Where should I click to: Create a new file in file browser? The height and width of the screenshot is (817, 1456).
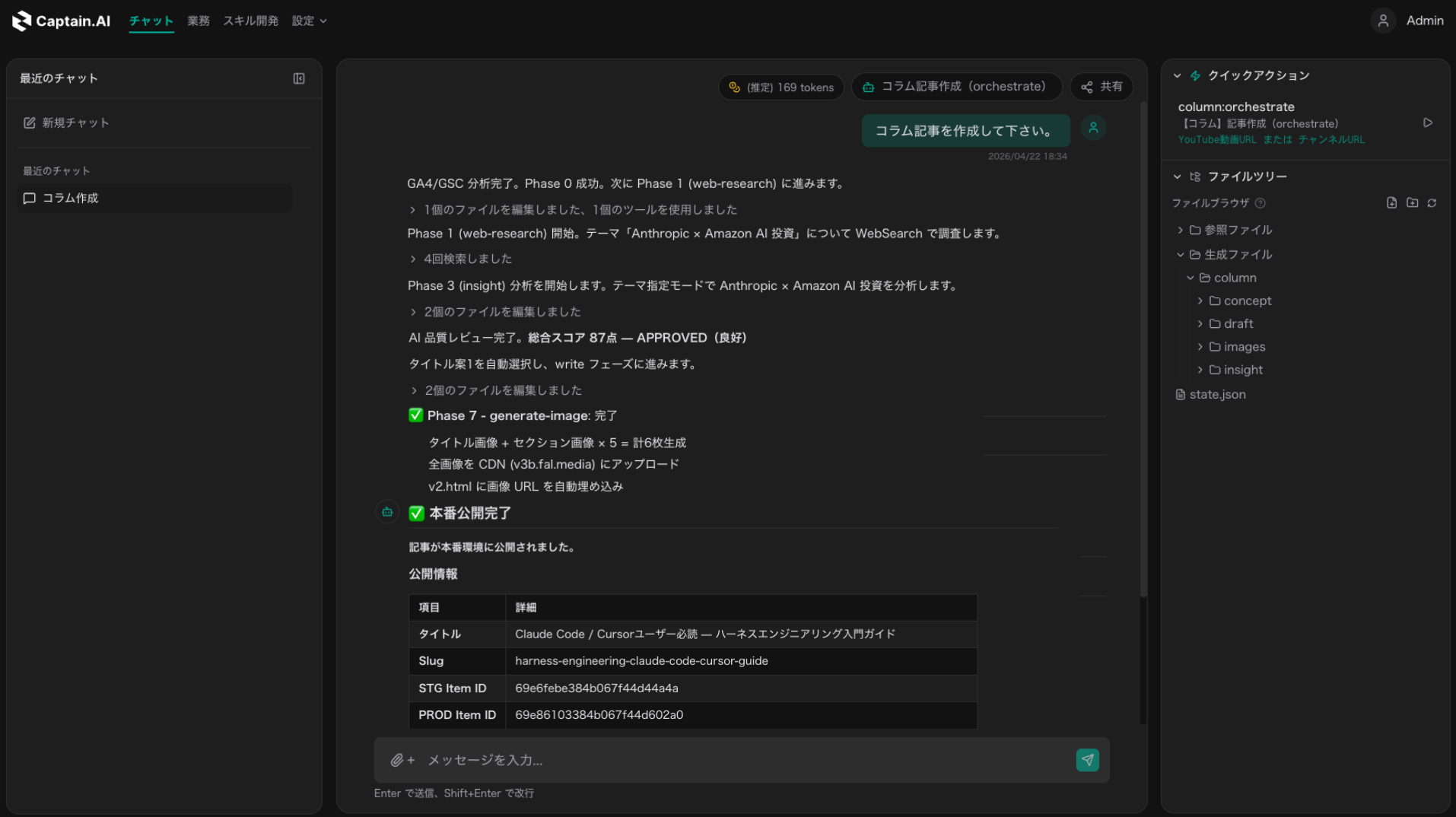coord(1391,202)
